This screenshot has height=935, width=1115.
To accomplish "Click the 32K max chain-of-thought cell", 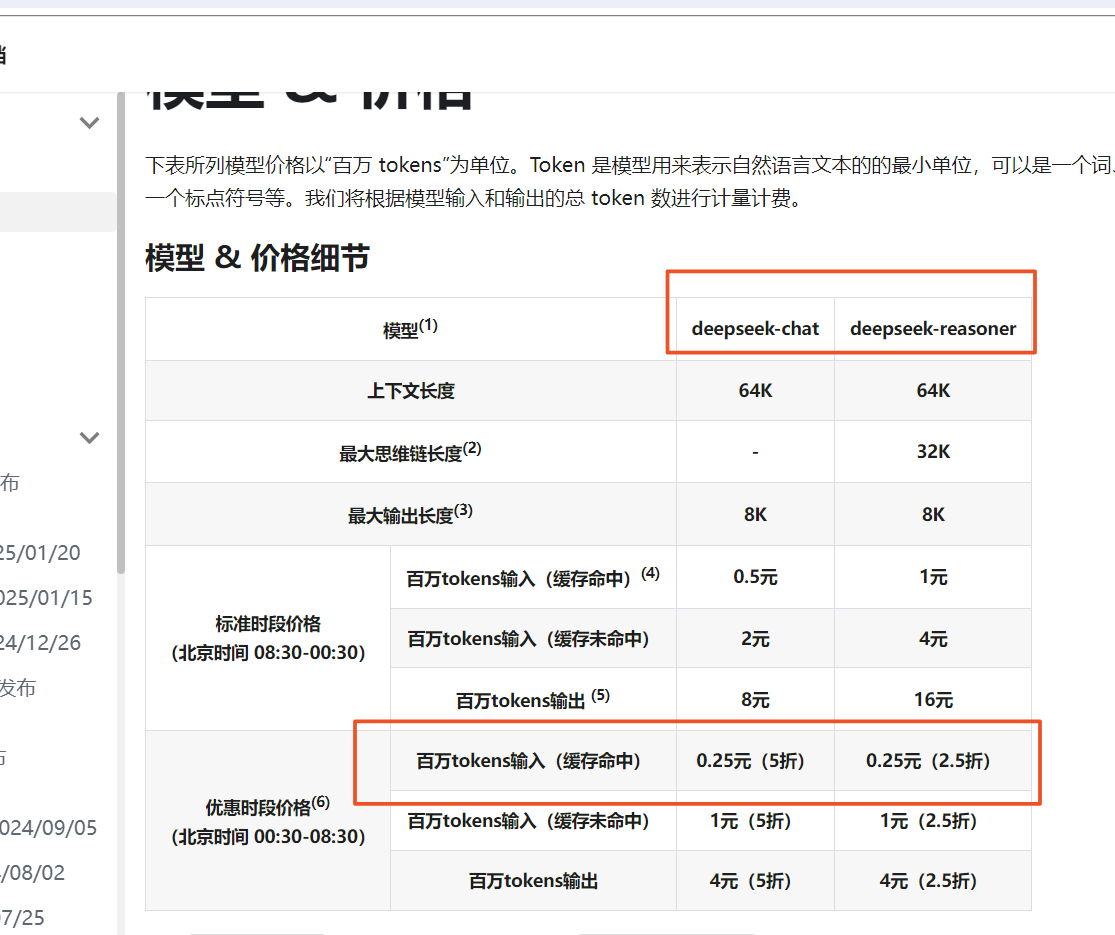I will (933, 452).
